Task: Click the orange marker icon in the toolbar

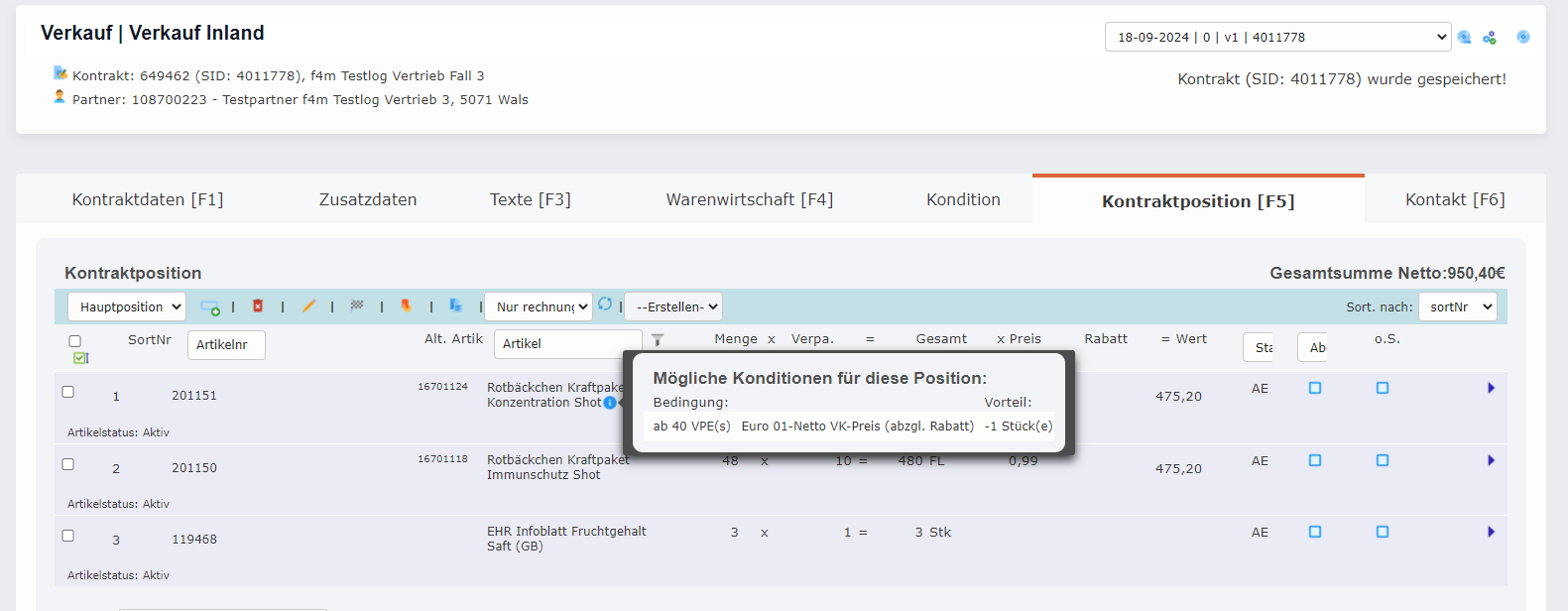Action: pos(406,305)
